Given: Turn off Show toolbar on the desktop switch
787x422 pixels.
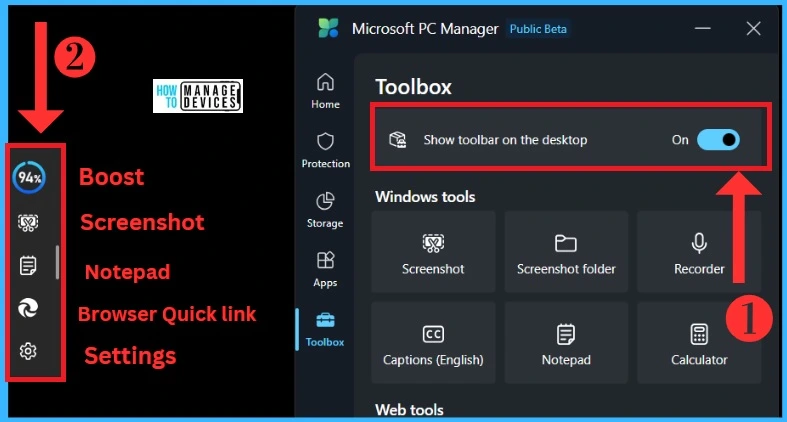Looking at the screenshot, I should (x=718, y=139).
